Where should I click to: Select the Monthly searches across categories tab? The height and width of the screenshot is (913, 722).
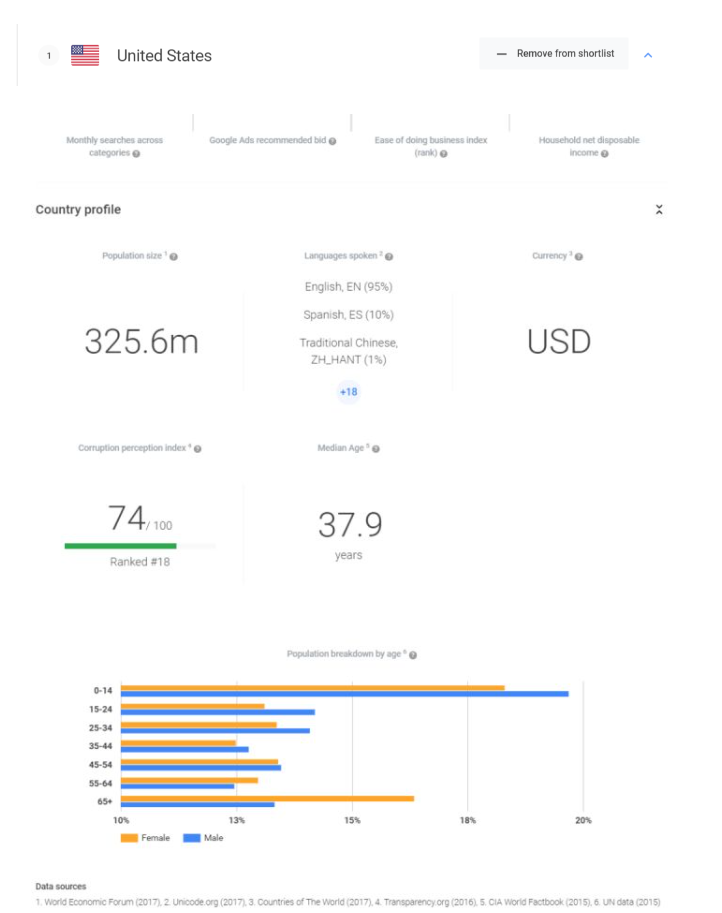tap(115, 146)
